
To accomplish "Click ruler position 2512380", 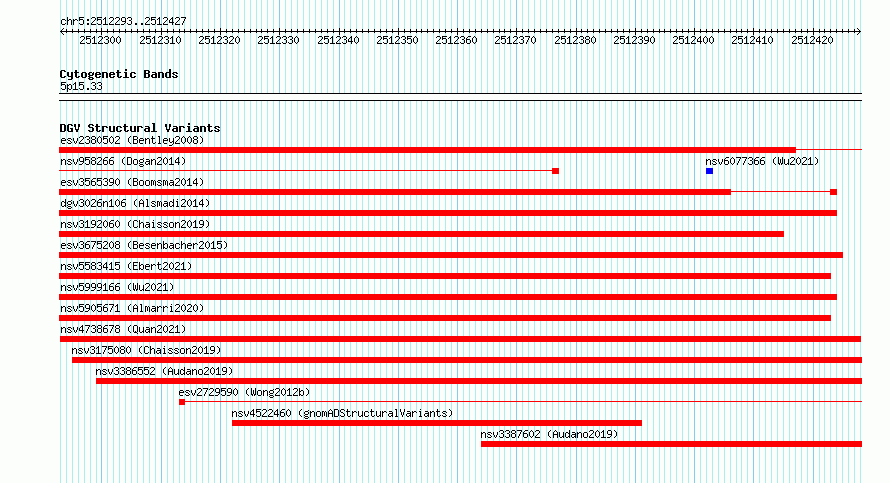I will 576,40.
